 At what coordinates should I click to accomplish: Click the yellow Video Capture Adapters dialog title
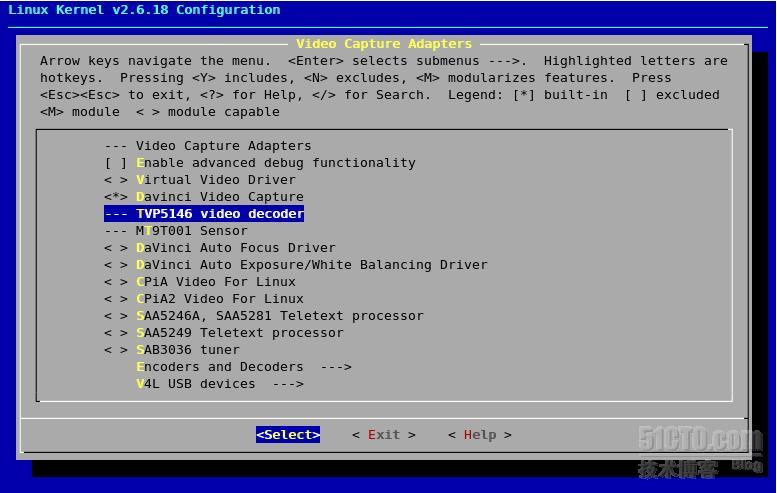(384, 44)
